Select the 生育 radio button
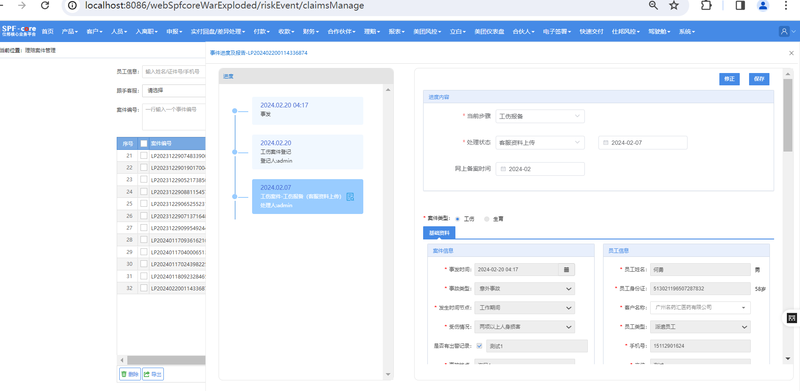 pos(487,219)
